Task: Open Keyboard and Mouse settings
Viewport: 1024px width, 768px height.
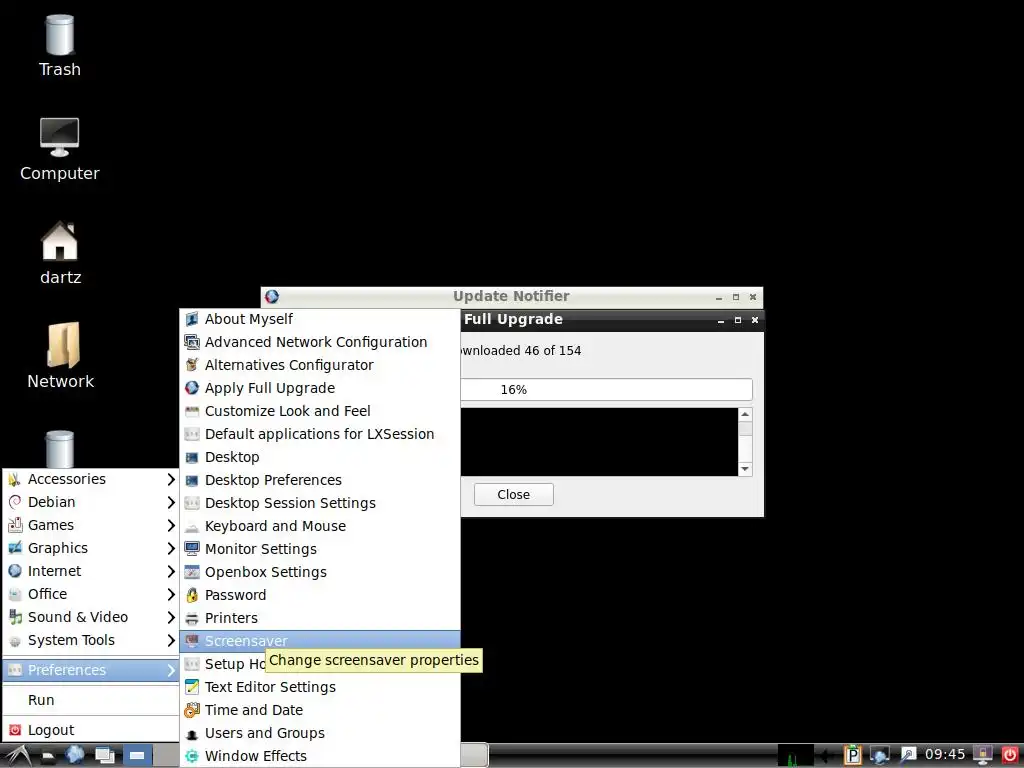Action: pos(320,526)
